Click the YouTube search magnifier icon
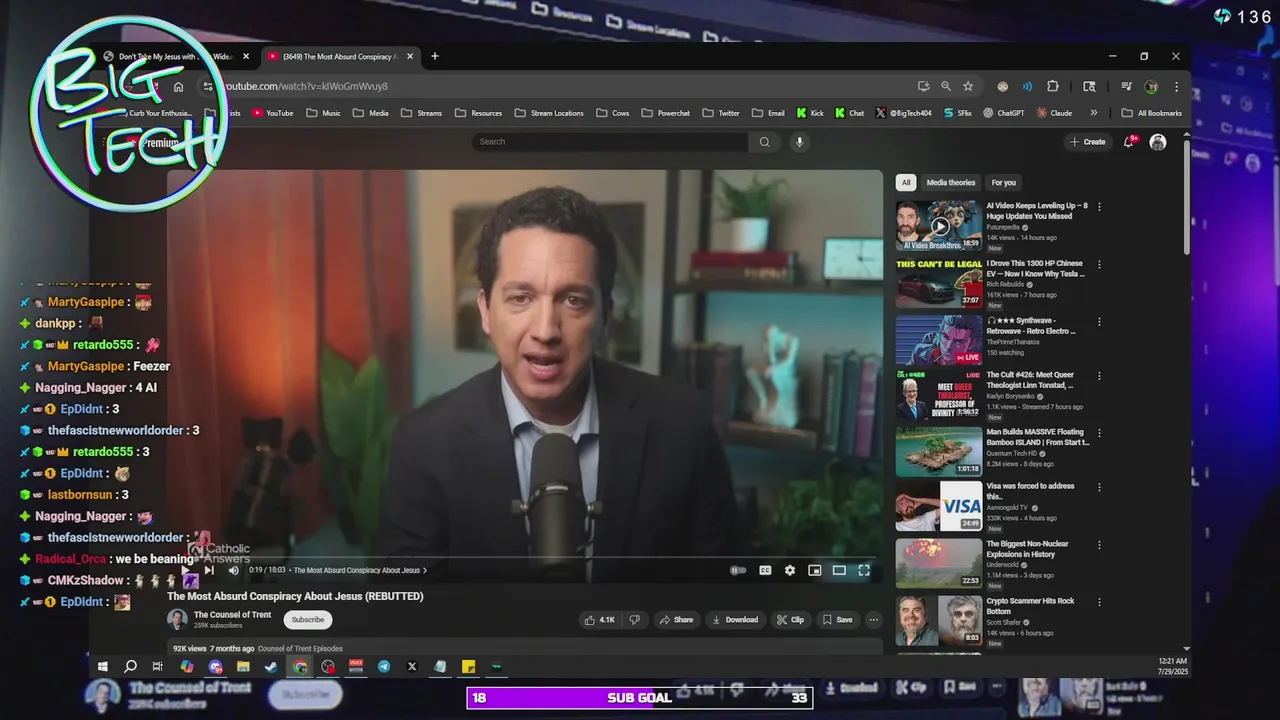1280x720 pixels. point(764,142)
